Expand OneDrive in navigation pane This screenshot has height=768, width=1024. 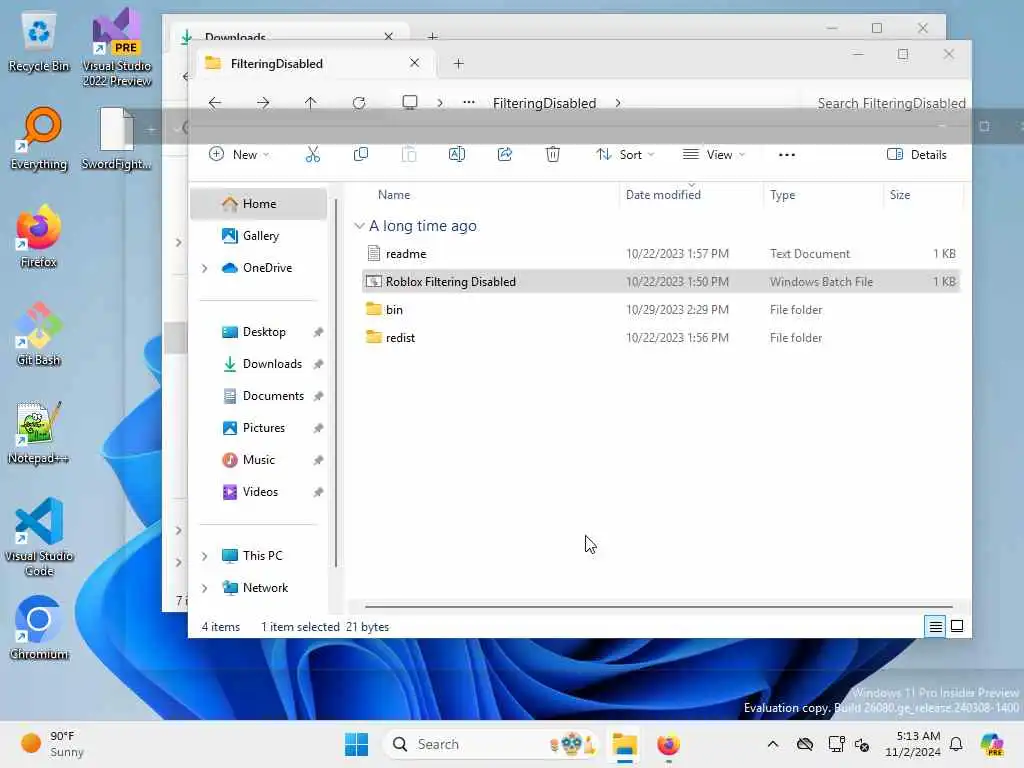tap(204, 268)
